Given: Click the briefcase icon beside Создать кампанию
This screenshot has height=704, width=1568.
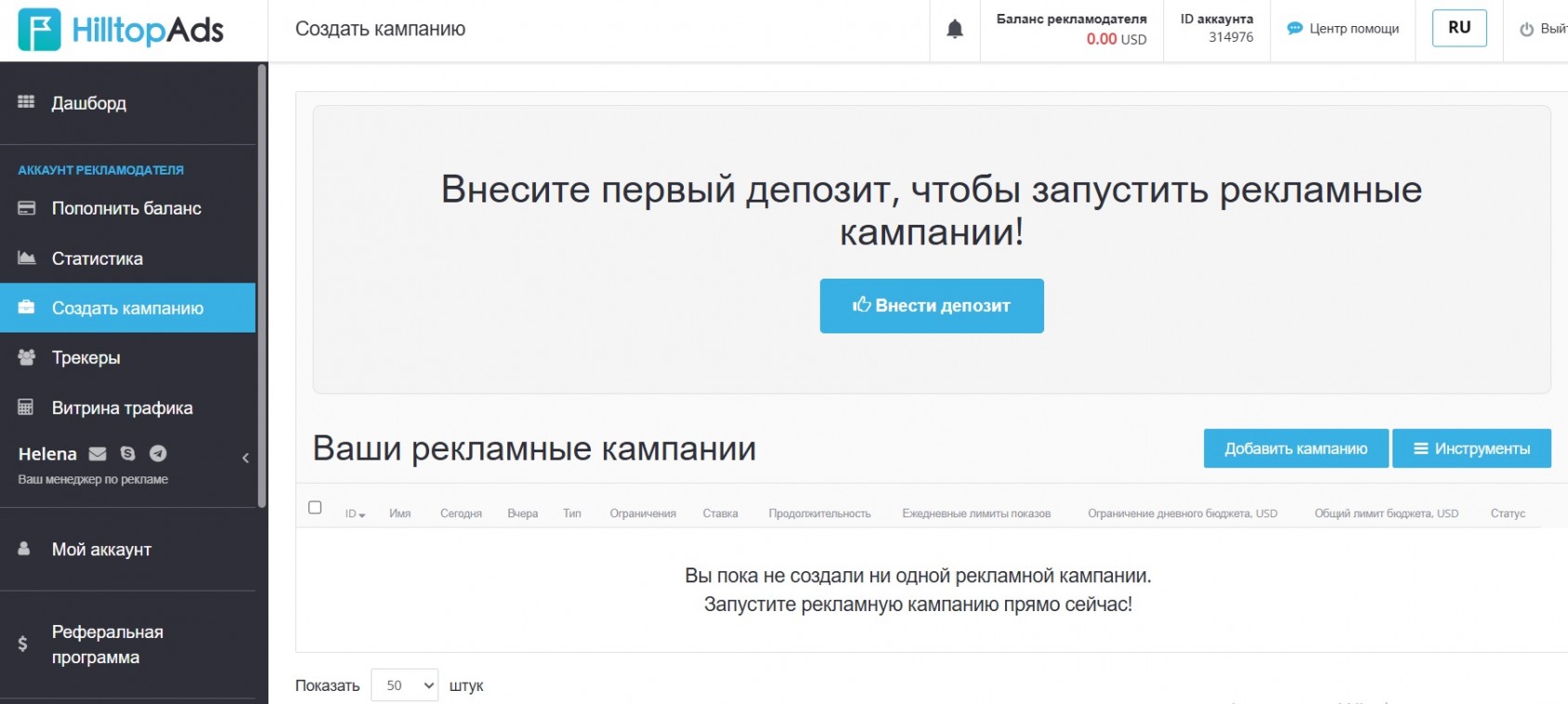Looking at the screenshot, I should (26, 307).
